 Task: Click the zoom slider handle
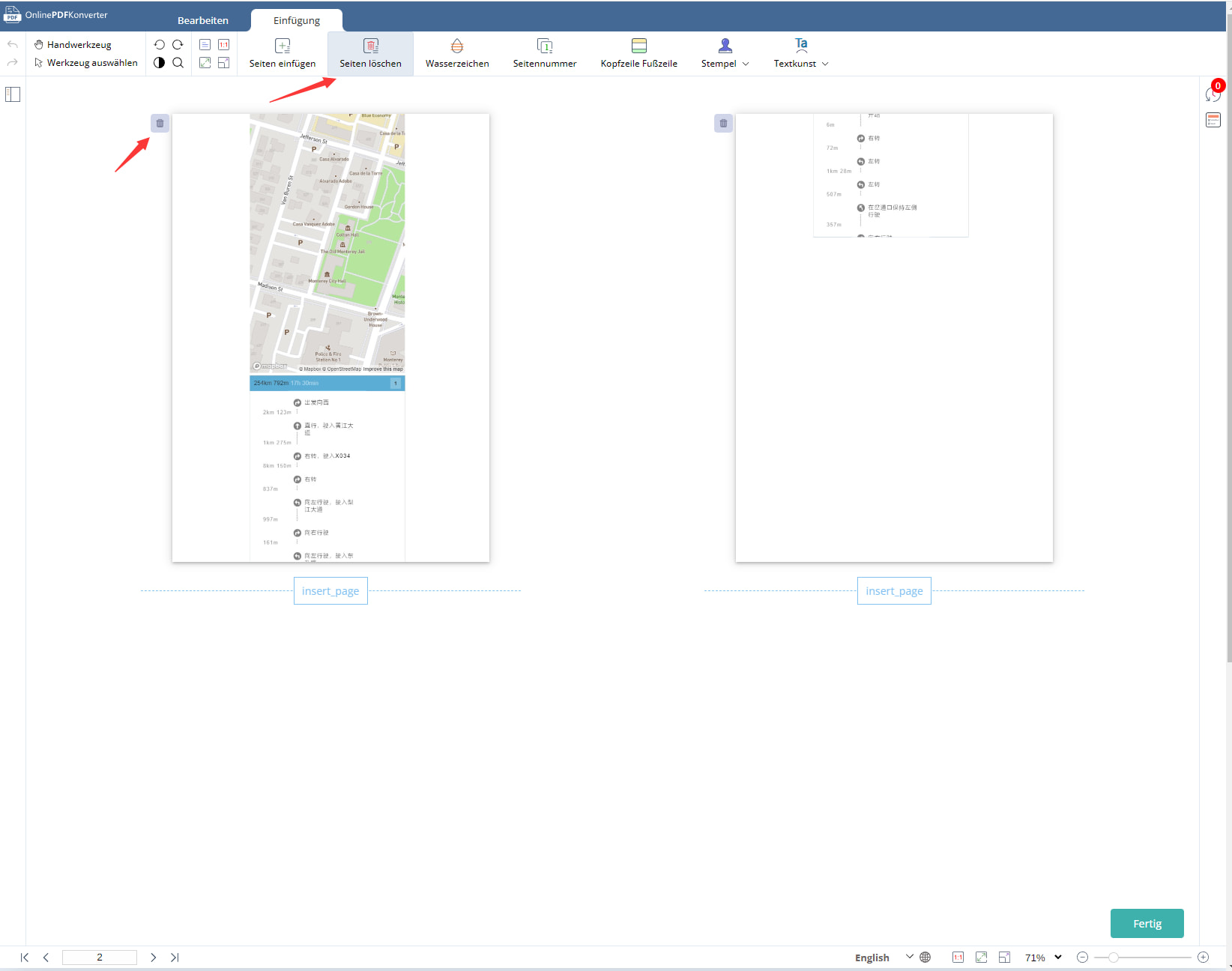click(1114, 957)
